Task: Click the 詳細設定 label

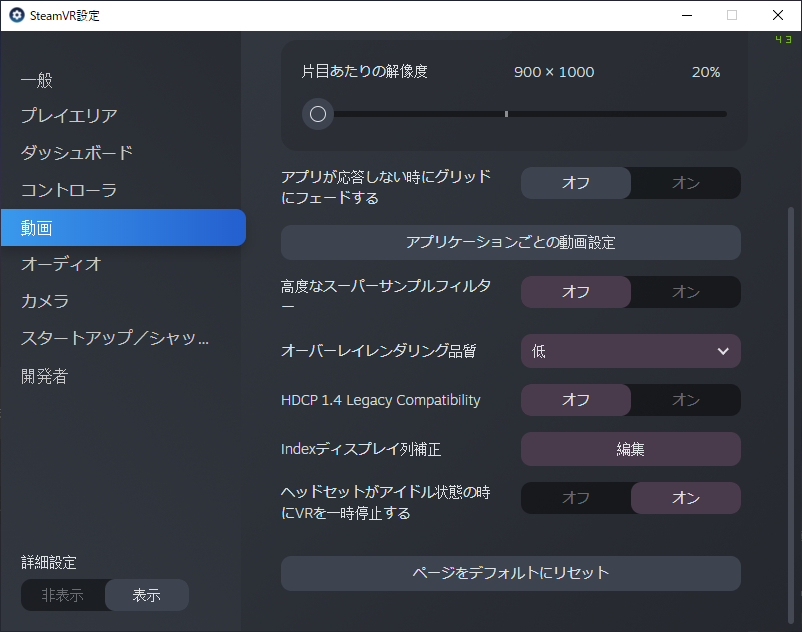Action: [x=49, y=562]
